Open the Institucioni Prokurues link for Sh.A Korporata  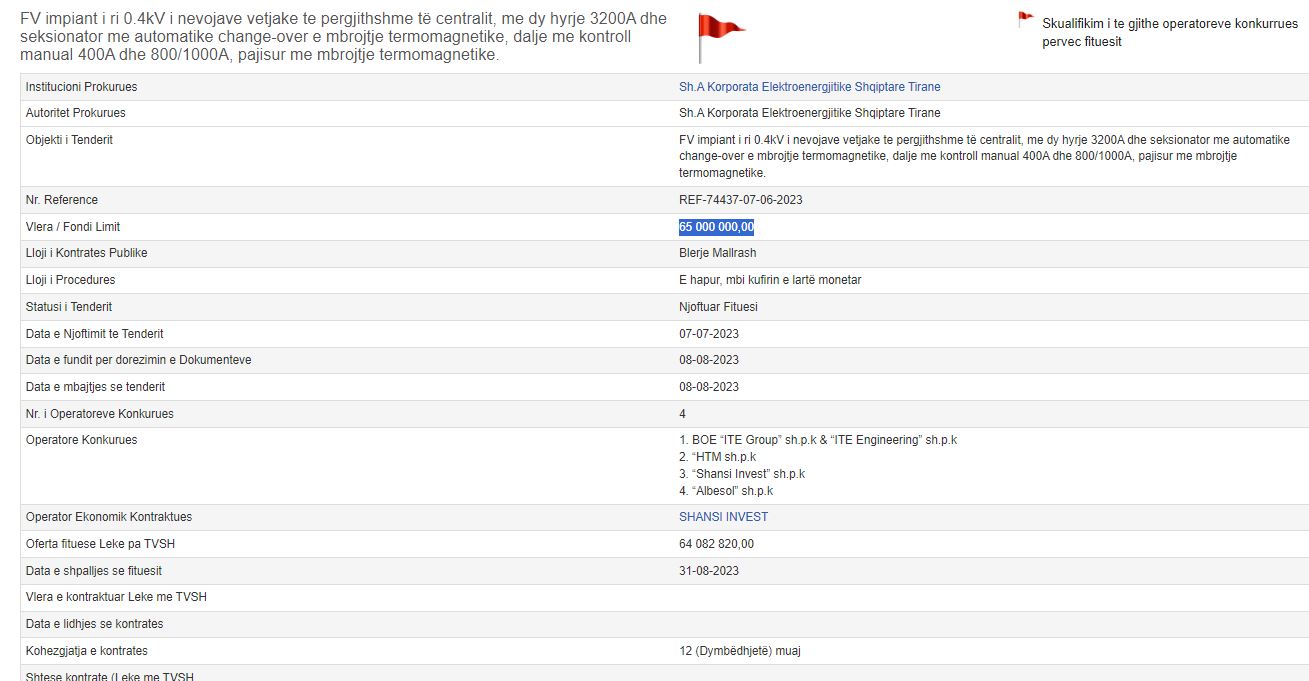[x=809, y=87]
